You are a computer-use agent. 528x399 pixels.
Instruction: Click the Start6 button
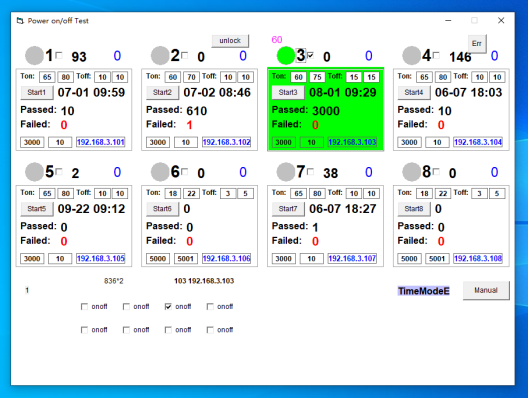pos(162,209)
